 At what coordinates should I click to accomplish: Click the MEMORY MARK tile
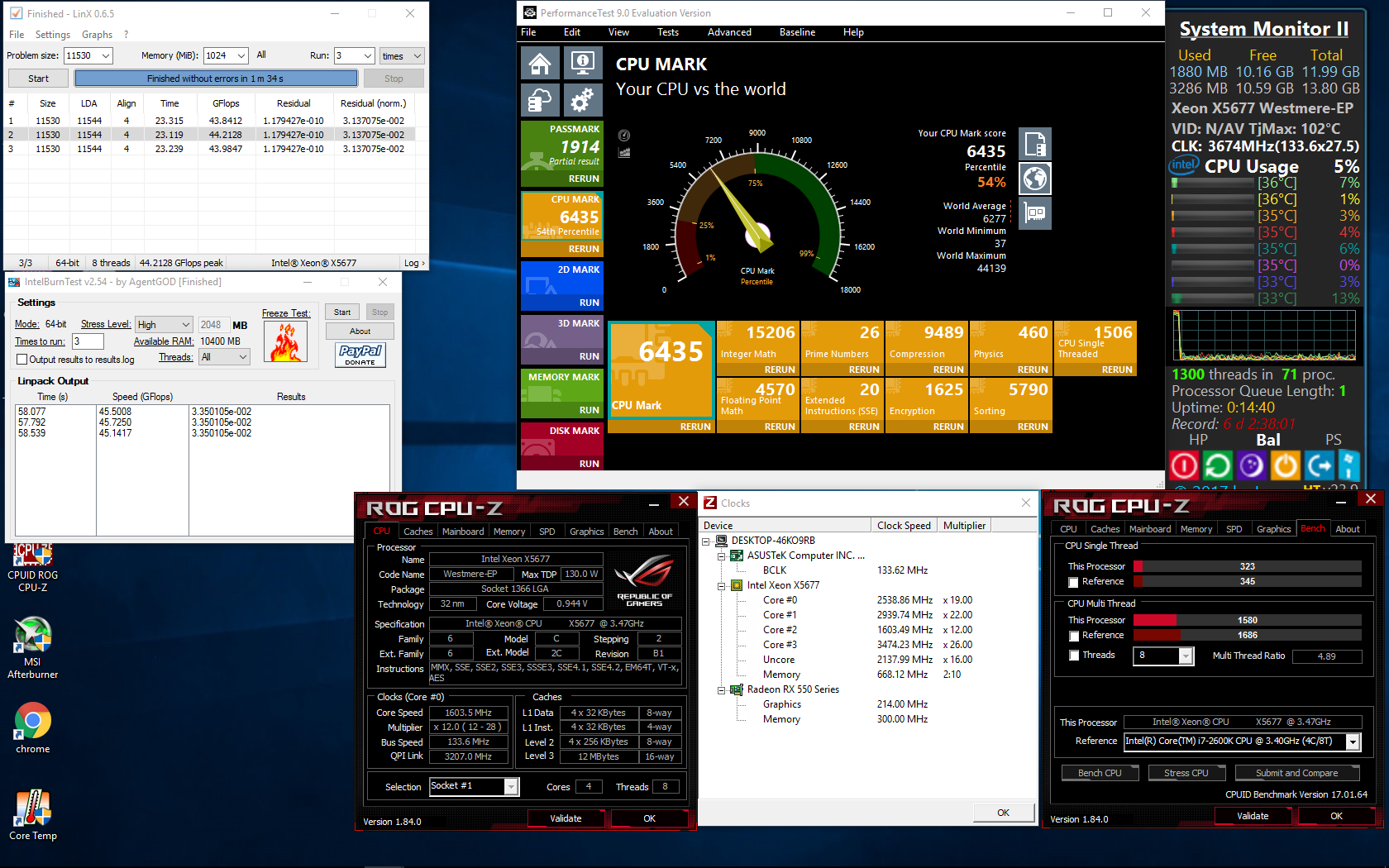(x=562, y=393)
